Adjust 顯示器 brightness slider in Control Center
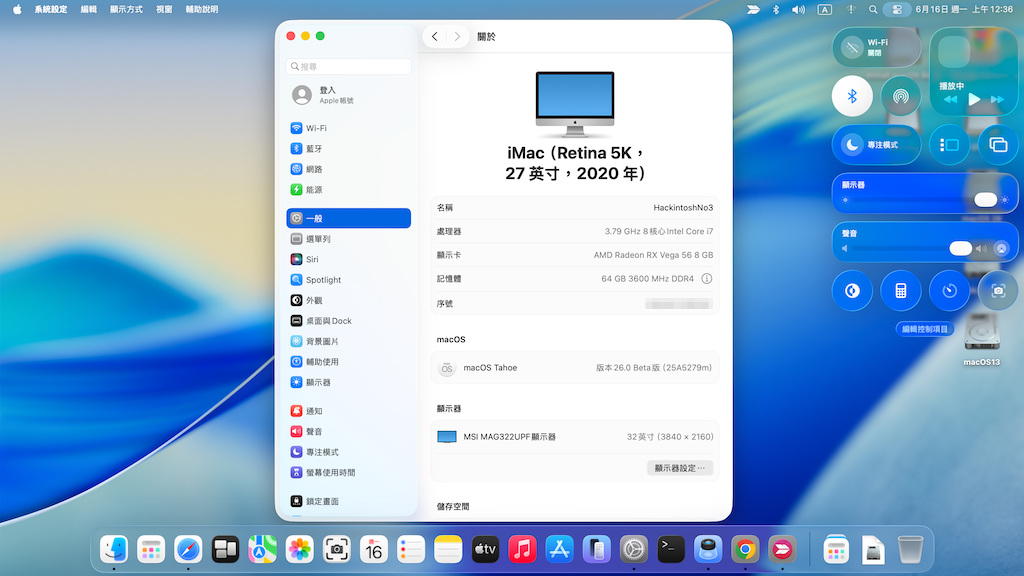The image size is (1024, 576). 925,200
